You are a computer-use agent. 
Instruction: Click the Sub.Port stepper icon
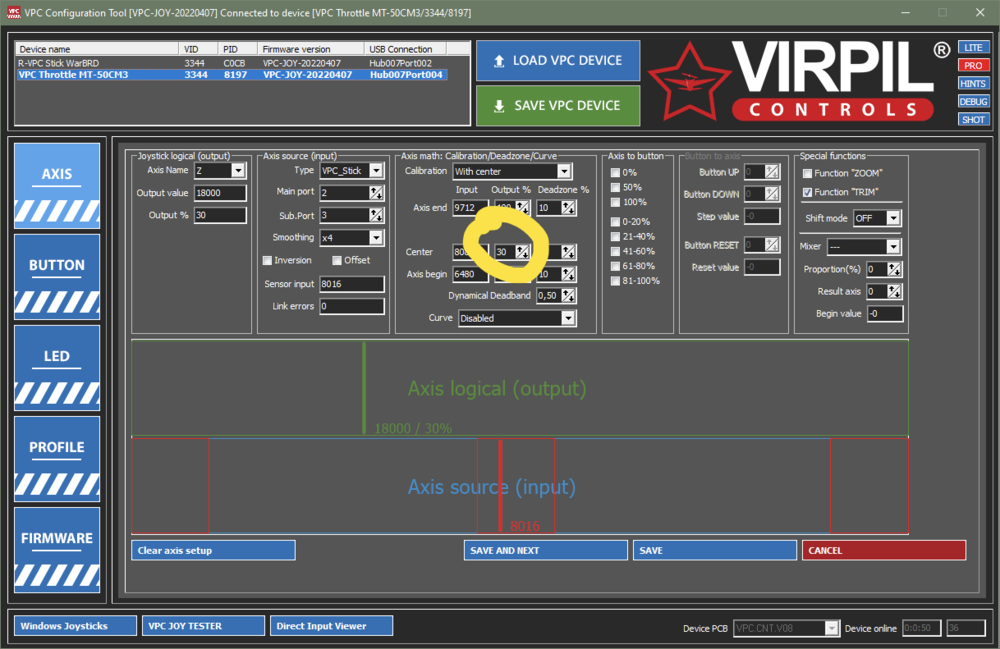(x=376, y=215)
